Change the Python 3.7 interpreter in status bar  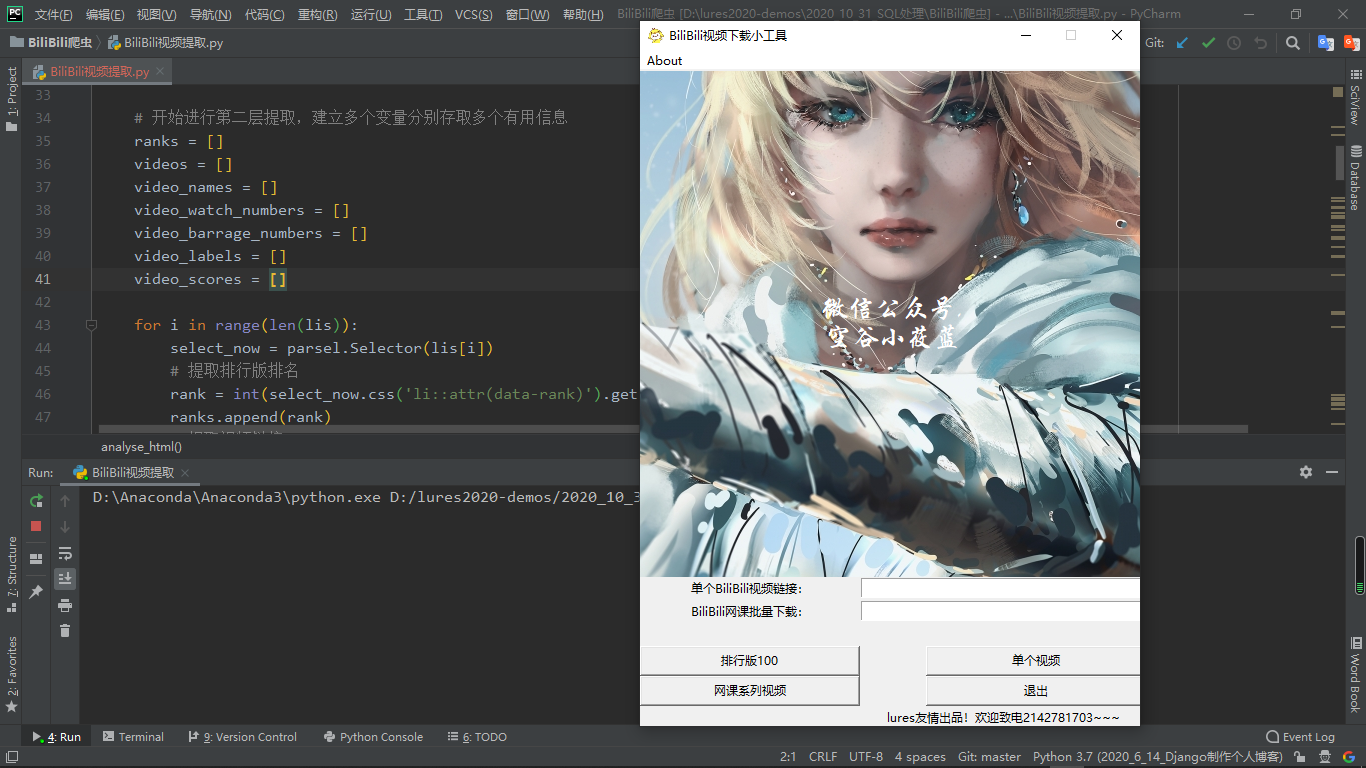tap(1158, 757)
